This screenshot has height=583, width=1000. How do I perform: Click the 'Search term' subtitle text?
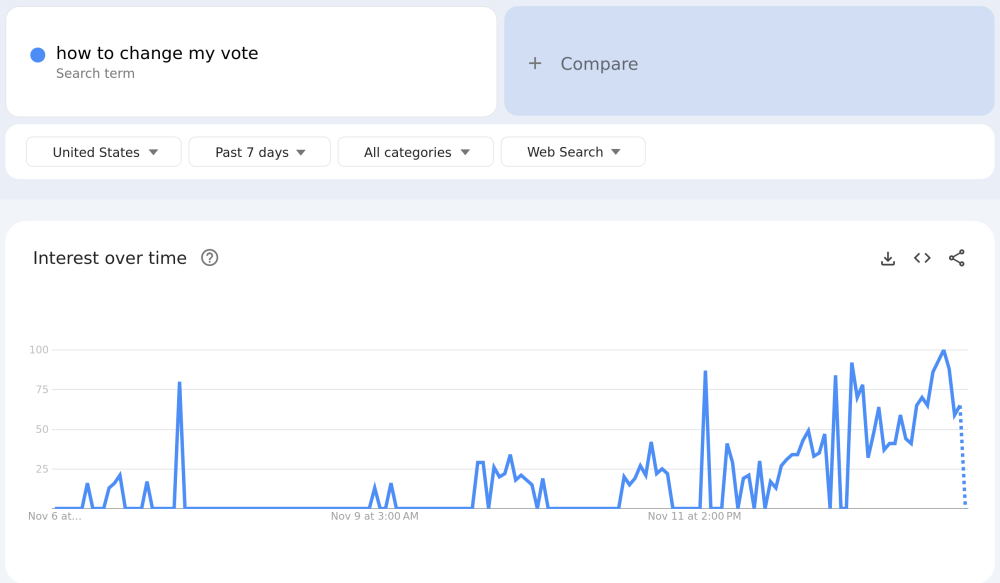click(95, 74)
